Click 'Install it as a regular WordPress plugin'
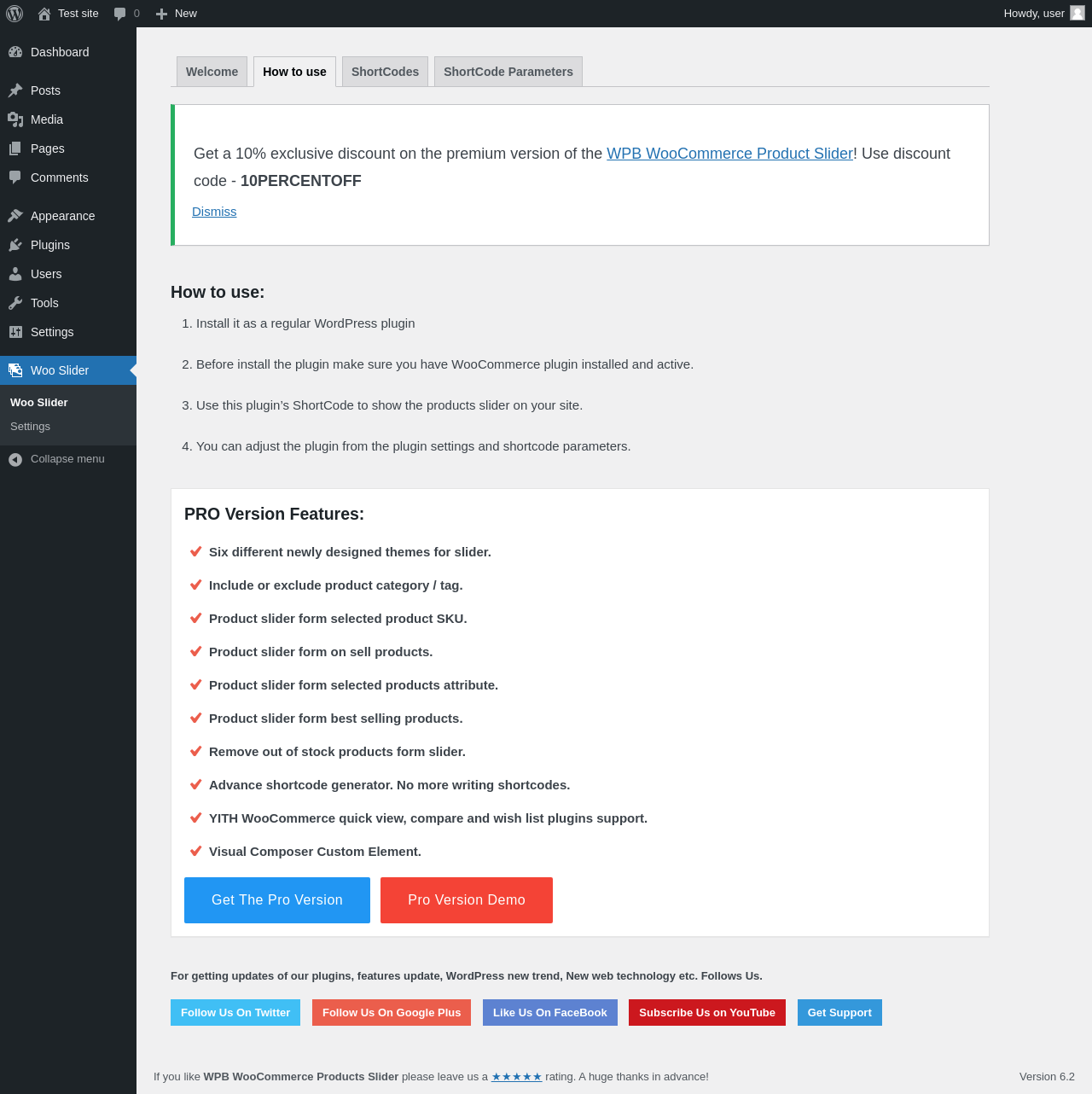1092x1094 pixels. [305, 323]
